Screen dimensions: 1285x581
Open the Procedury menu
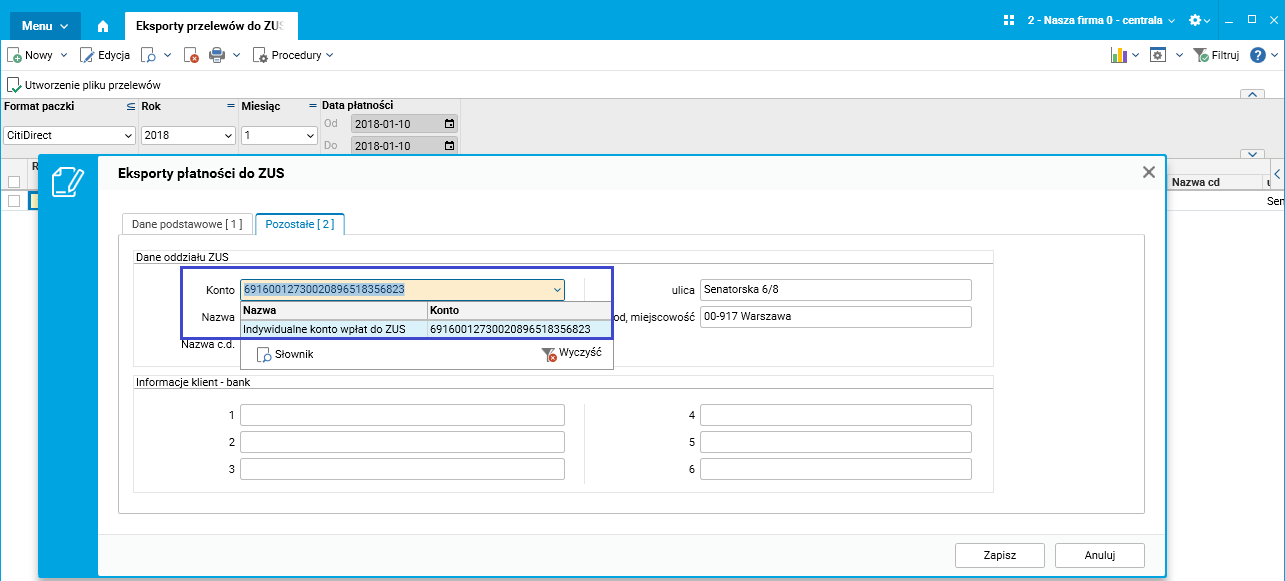click(293, 55)
